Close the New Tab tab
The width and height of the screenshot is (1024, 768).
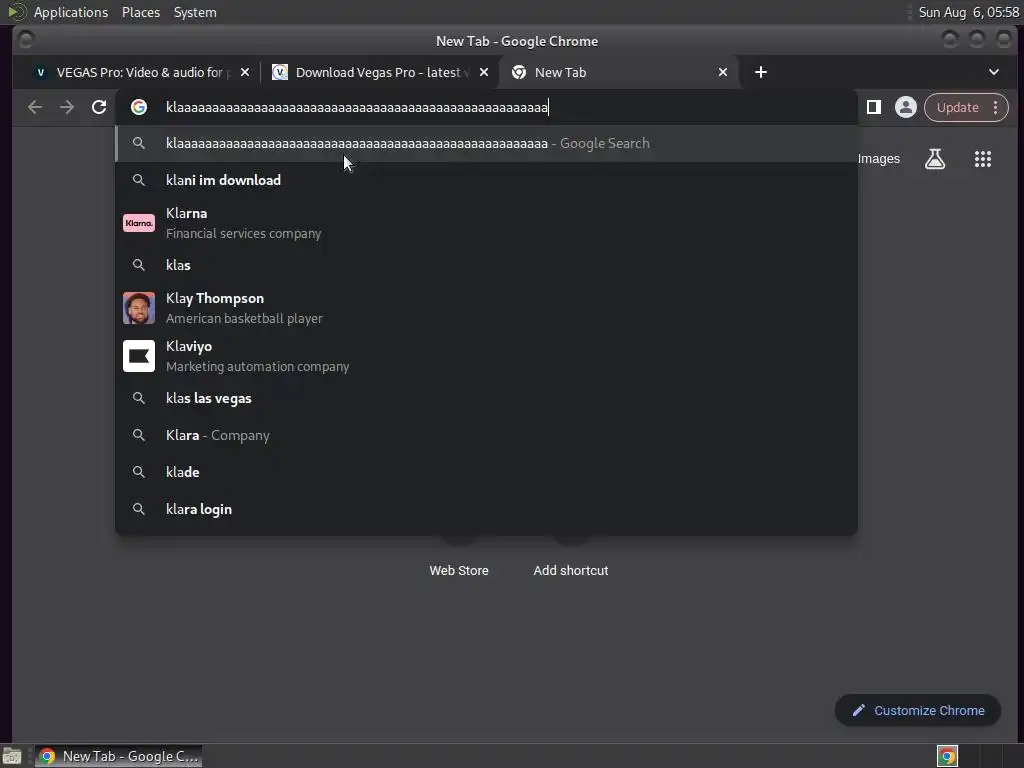point(723,72)
